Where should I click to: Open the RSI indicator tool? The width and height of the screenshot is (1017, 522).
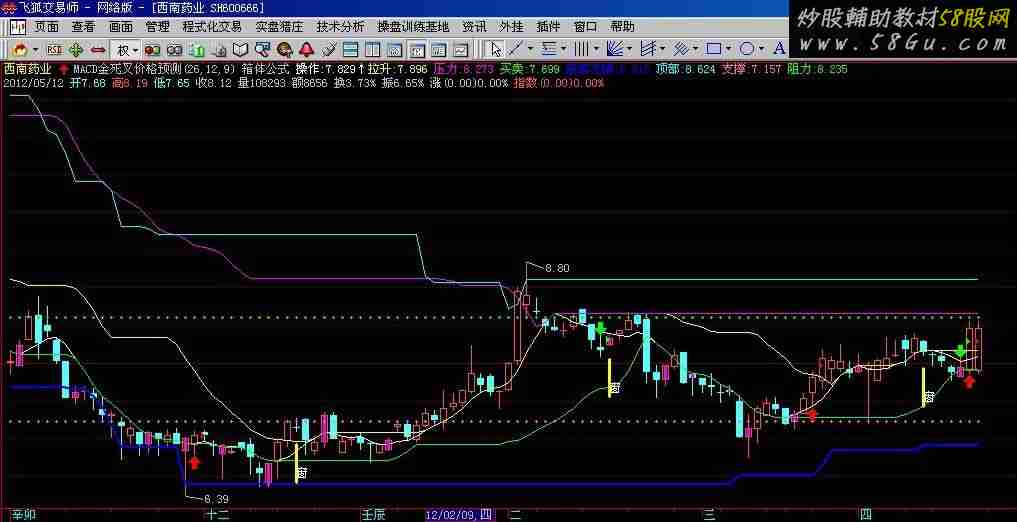coord(55,49)
